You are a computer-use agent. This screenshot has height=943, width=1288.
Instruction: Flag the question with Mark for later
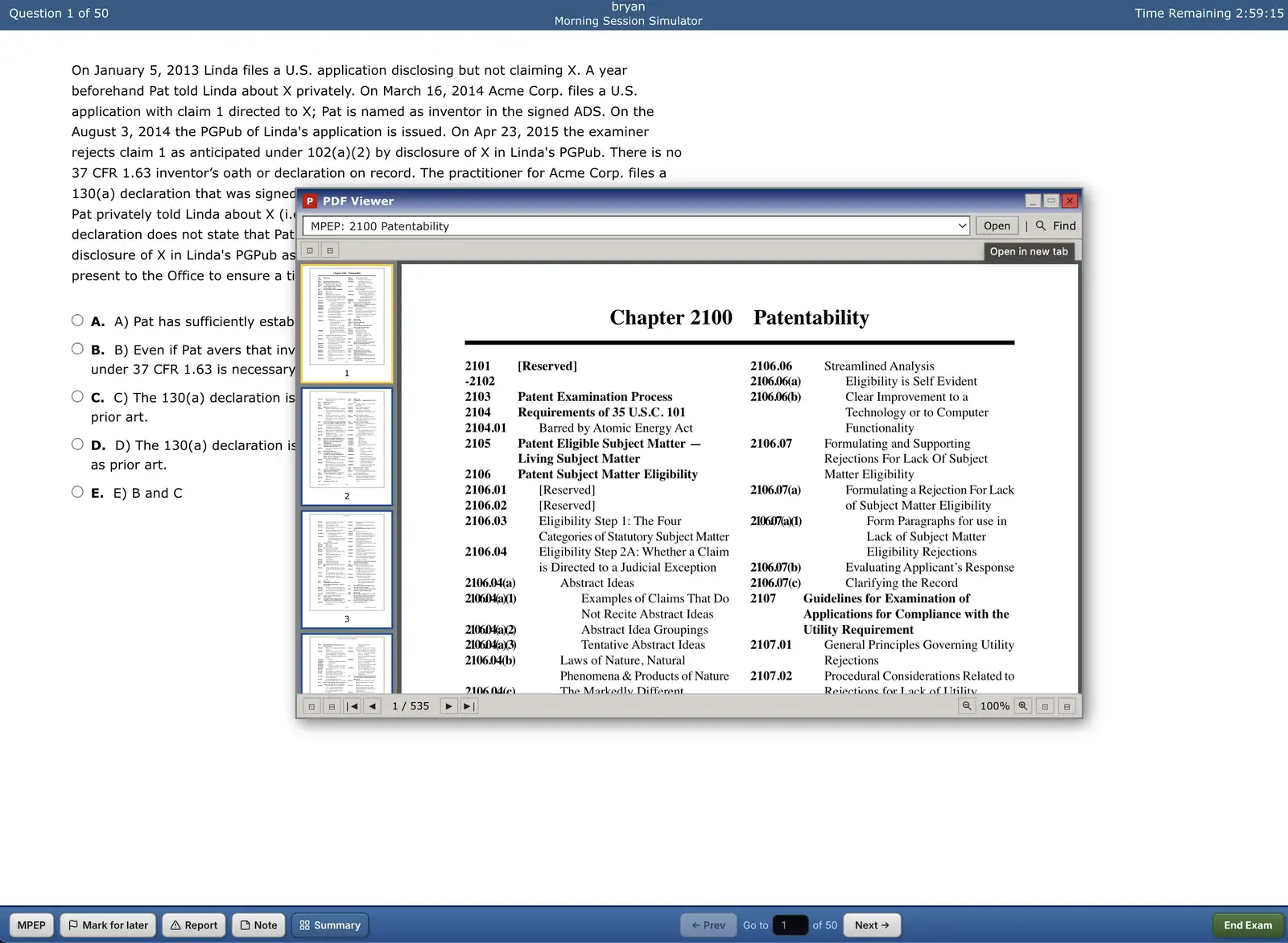click(x=109, y=925)
